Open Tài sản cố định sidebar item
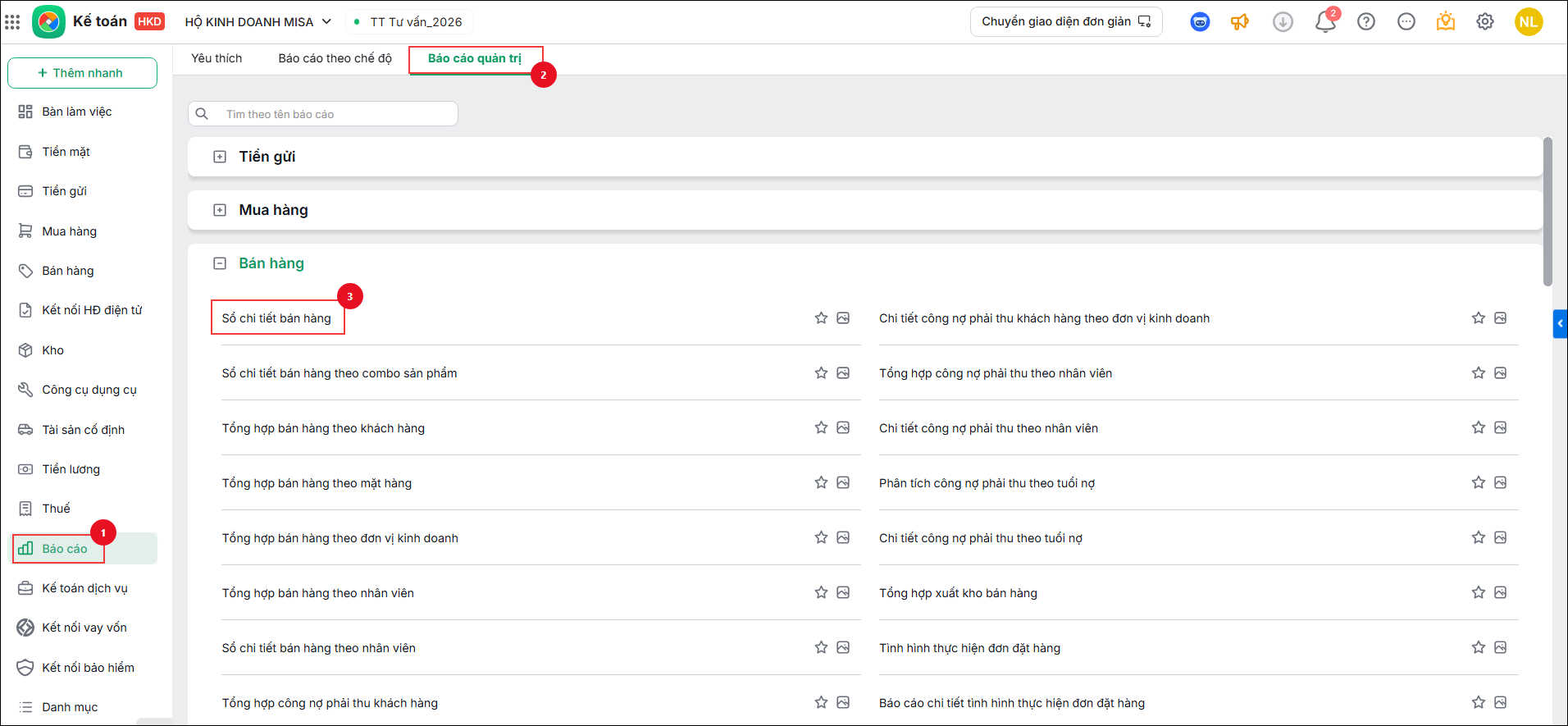 click(x=82, y=430)
